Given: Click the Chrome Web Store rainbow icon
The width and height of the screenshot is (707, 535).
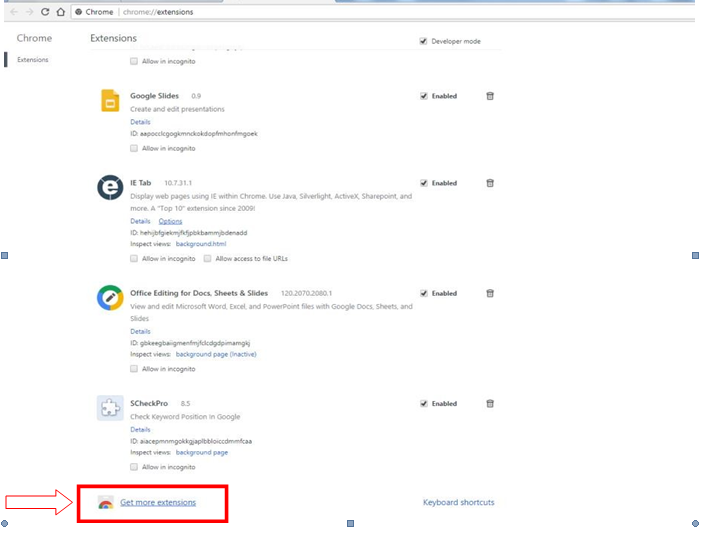Looking at the screenshot, I should point(106,503).
